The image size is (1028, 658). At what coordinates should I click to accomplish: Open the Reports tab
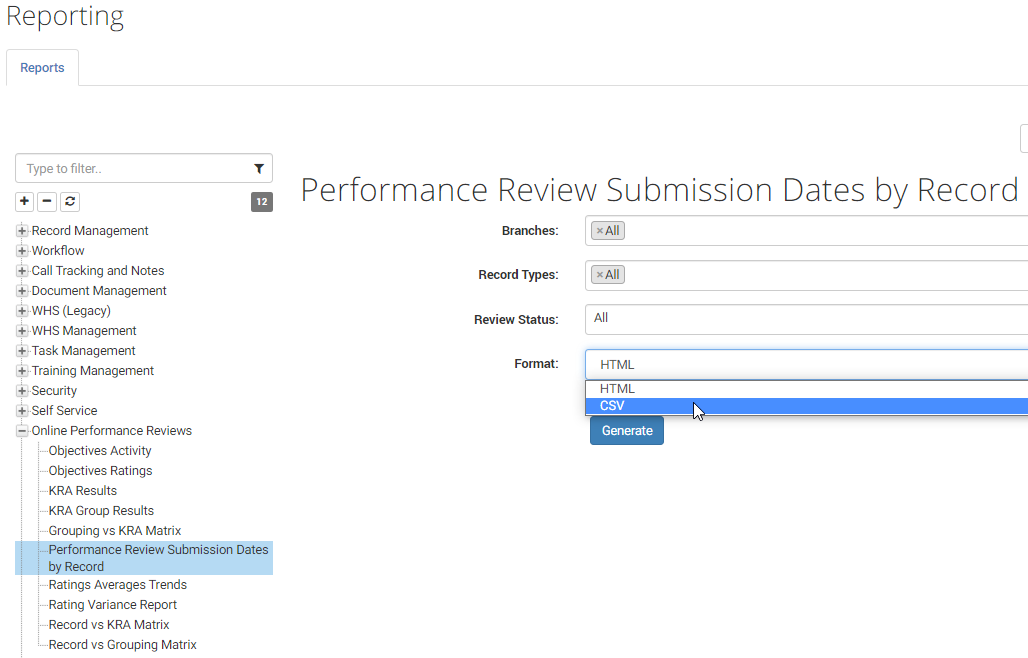pyautogui.click(x=42, y=68)
